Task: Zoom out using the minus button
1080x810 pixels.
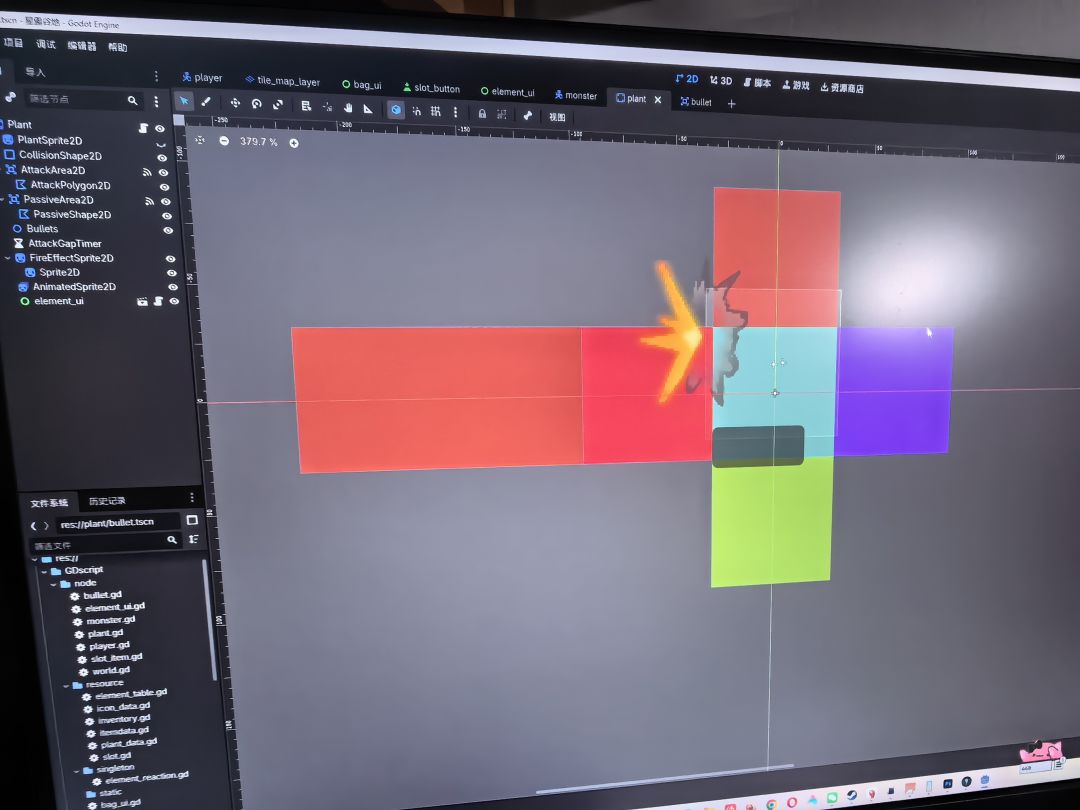Action: pos(225,141)
